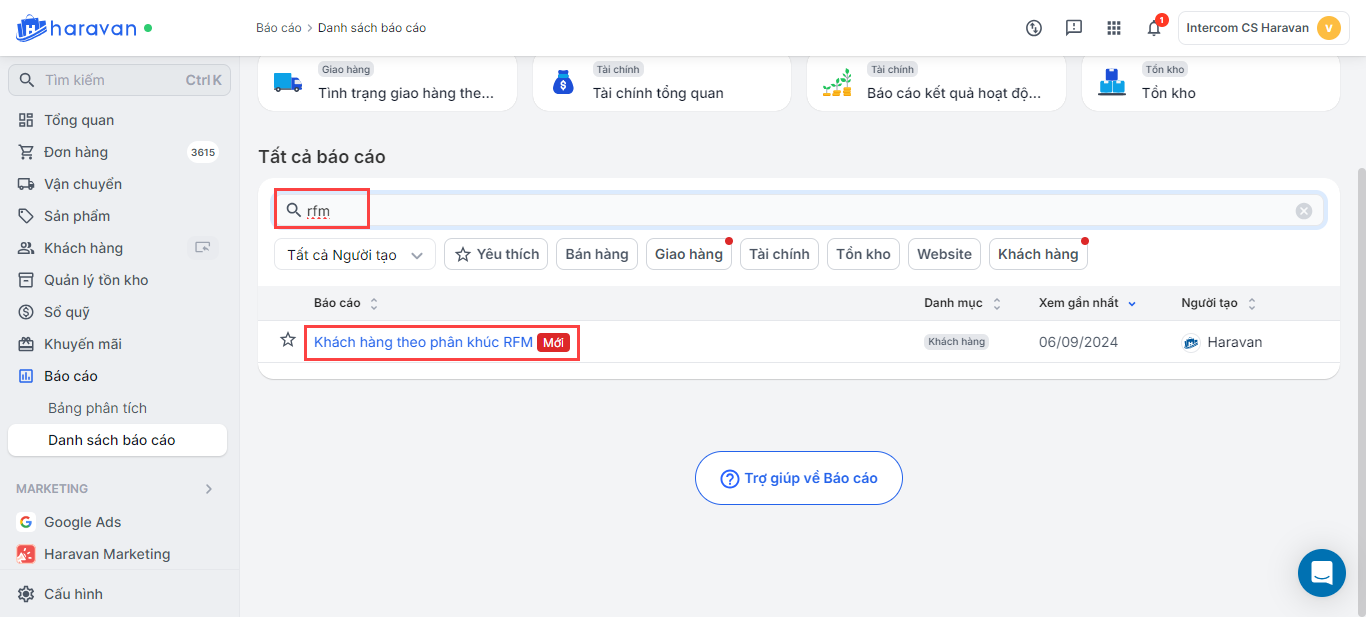Toggle the Yêu thích filter
The width and height of the screenshot is (1366, 617).
point(496,254)
